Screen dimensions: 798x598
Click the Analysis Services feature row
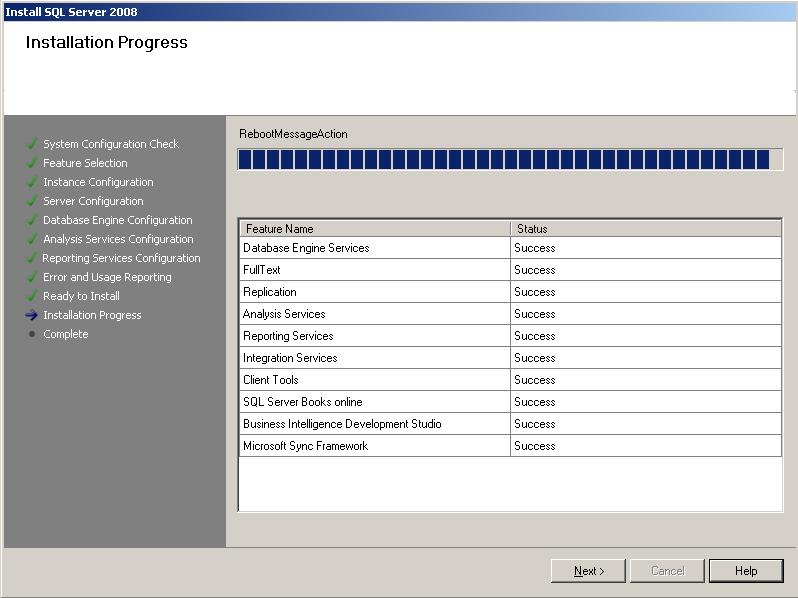510,314
